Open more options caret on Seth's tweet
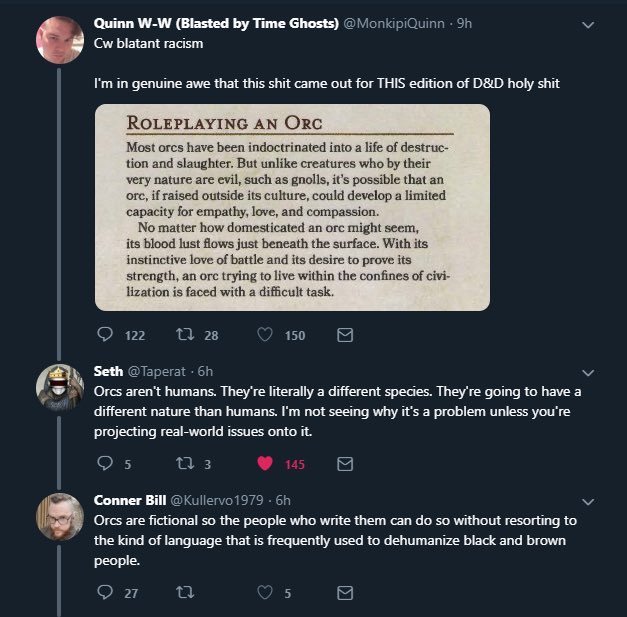 tap(588, 371)
